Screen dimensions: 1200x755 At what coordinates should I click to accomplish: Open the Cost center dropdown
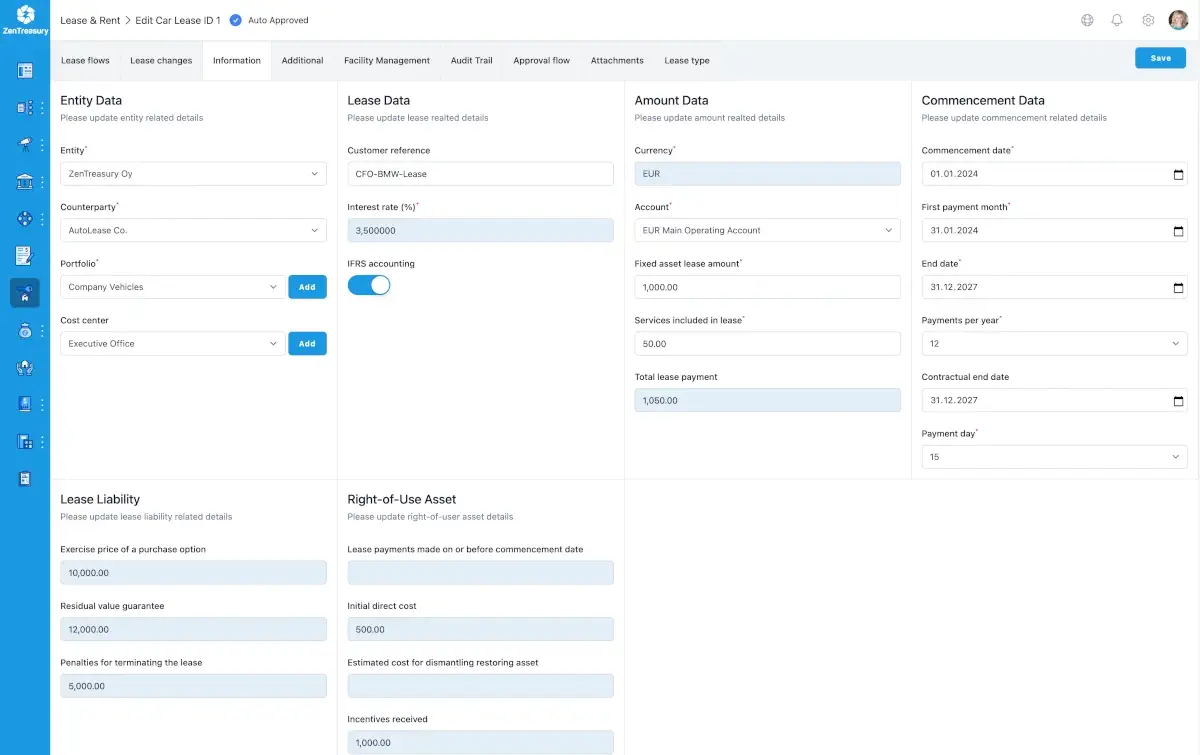[x=172, y=344]
